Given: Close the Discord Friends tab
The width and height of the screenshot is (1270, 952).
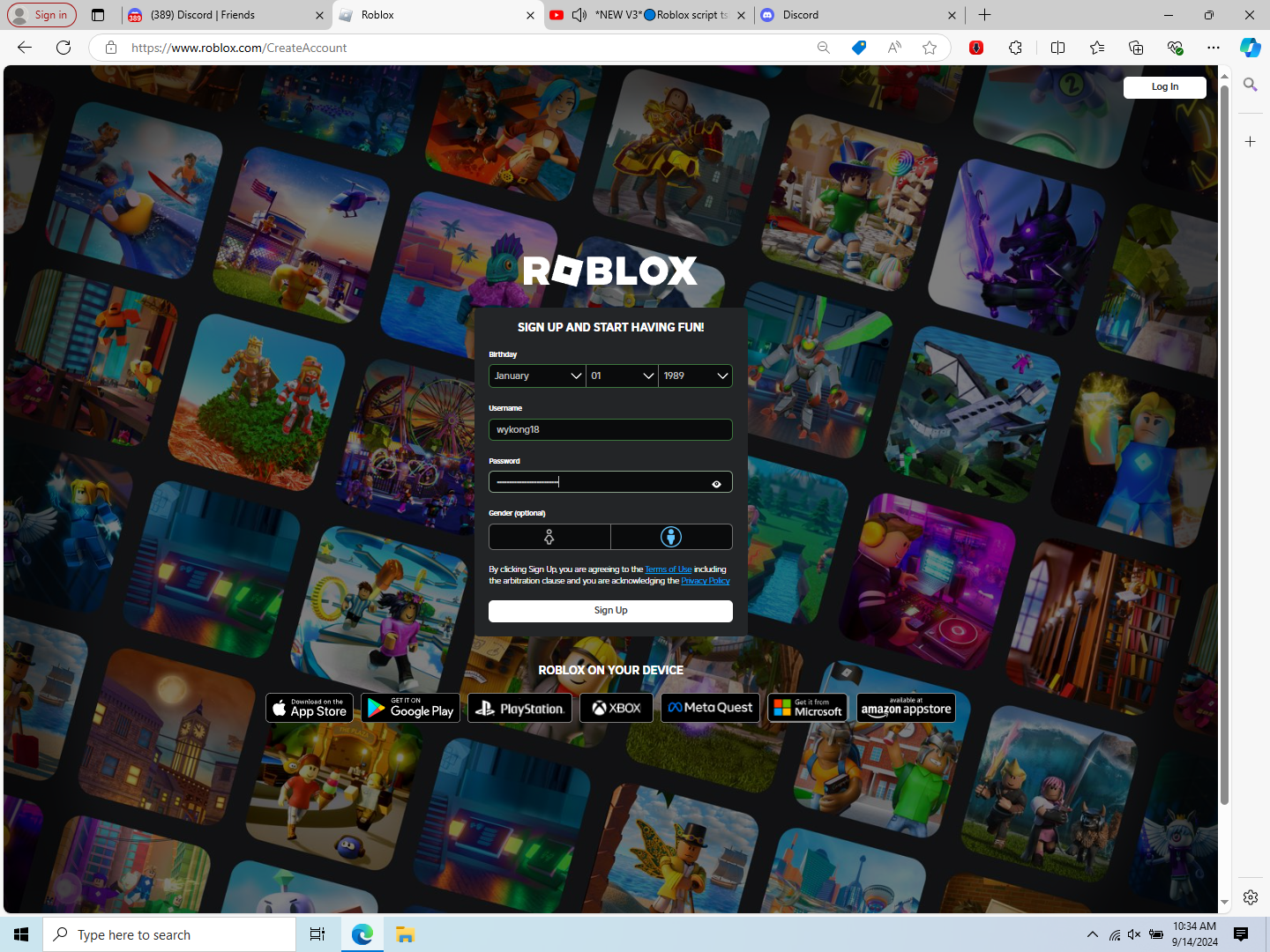Looking at the screenshot, I should click(319, 15).
